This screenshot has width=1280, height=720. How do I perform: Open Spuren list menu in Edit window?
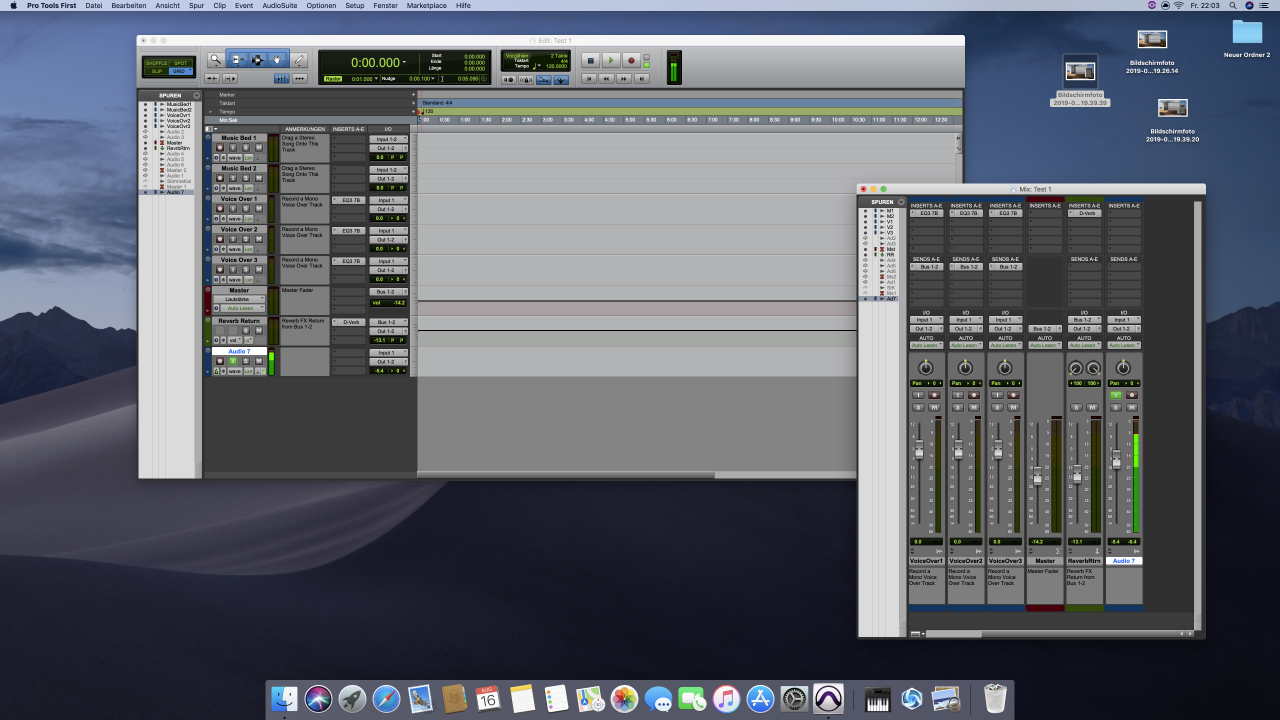point(197,95)
